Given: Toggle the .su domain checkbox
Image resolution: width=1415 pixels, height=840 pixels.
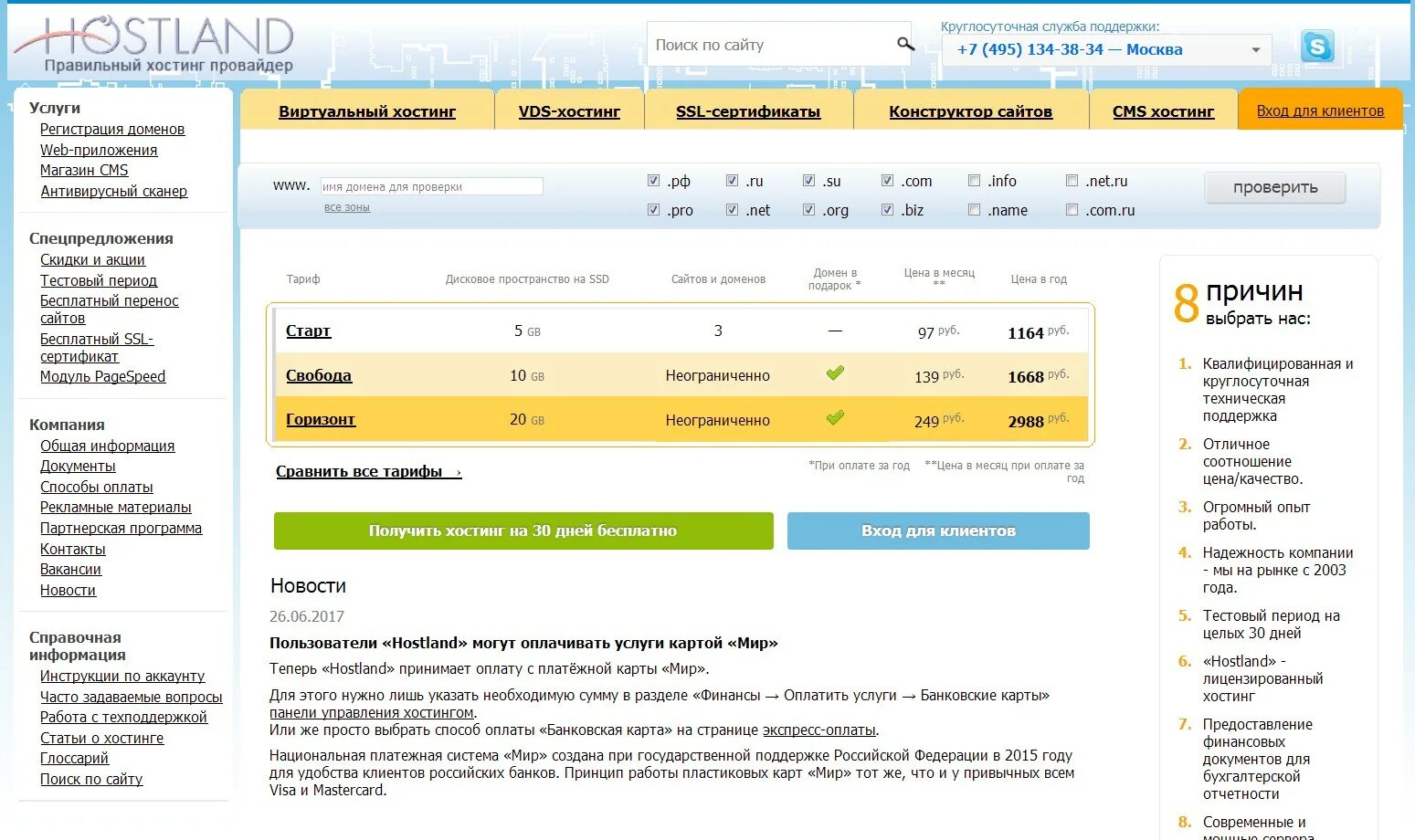Looking at the screenshot, I should click(808, 181).
